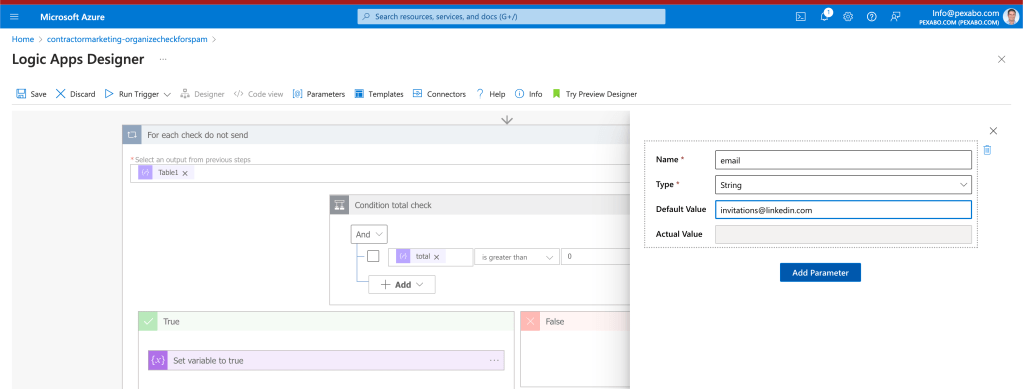Open the Type dropdown showing String
The width and height of the screenshot is (1023, 389).
[x=843, y=185]
